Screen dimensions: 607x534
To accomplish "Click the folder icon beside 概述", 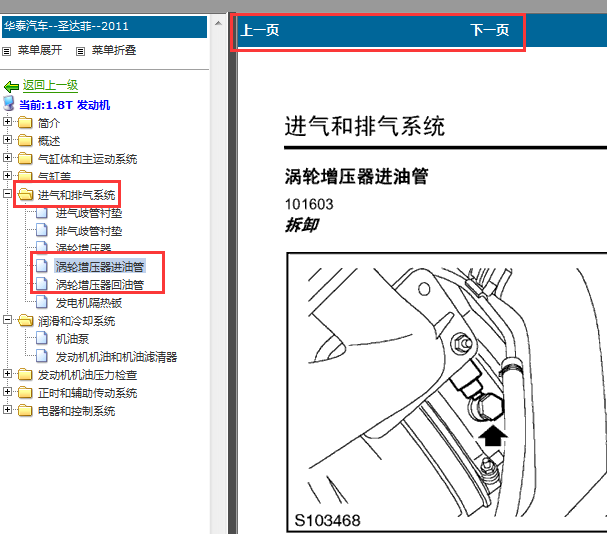I will (25, 140).
